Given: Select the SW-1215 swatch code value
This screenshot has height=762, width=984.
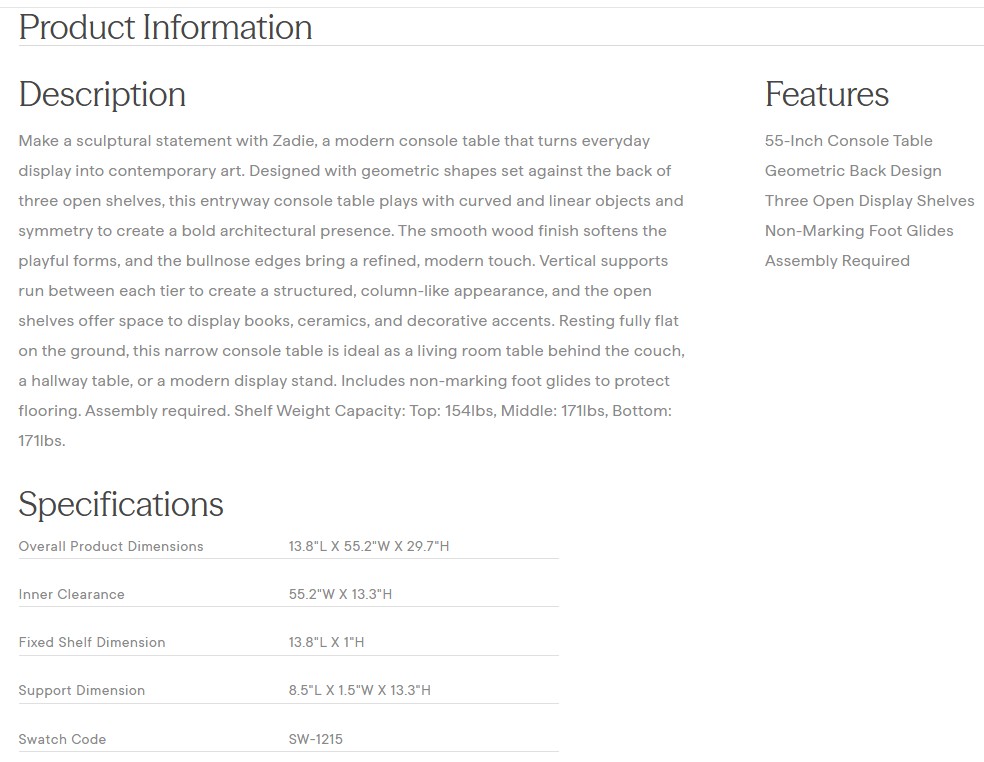Looking at the screenshot, I should (x=315, y=739).
